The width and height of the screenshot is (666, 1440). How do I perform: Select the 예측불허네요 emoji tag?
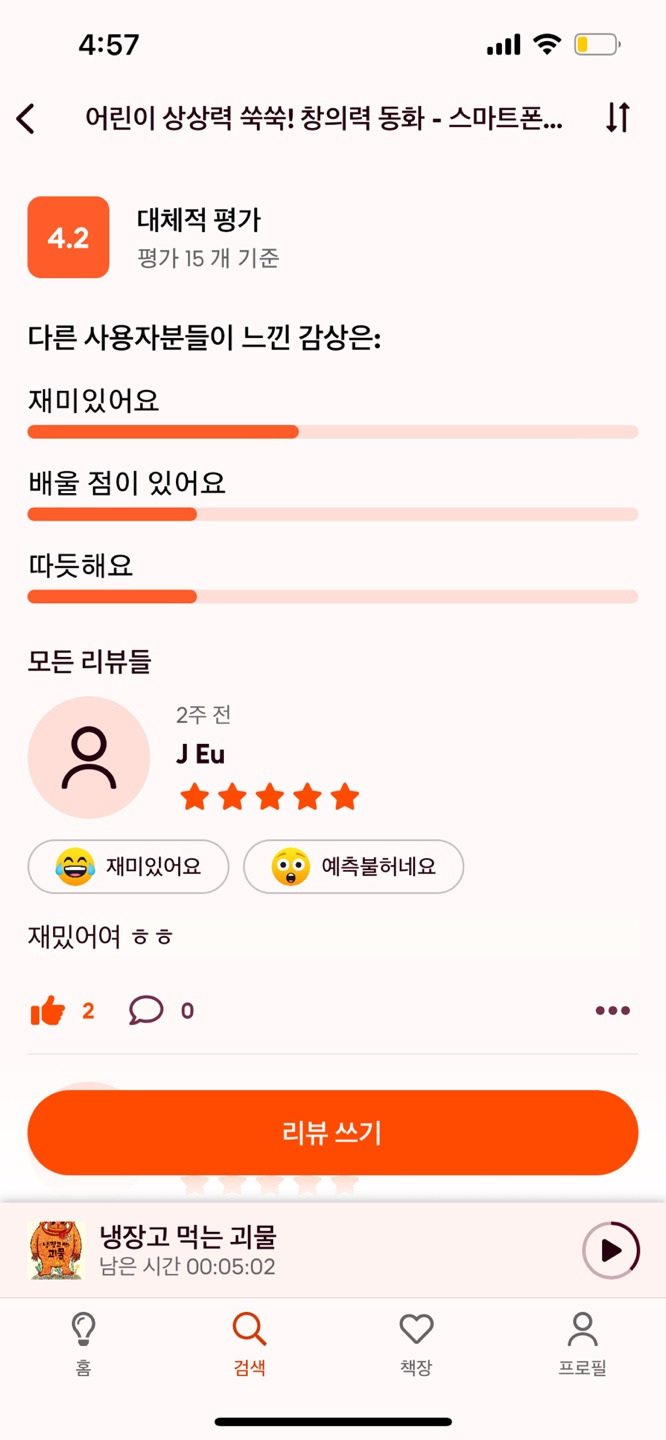353,866
